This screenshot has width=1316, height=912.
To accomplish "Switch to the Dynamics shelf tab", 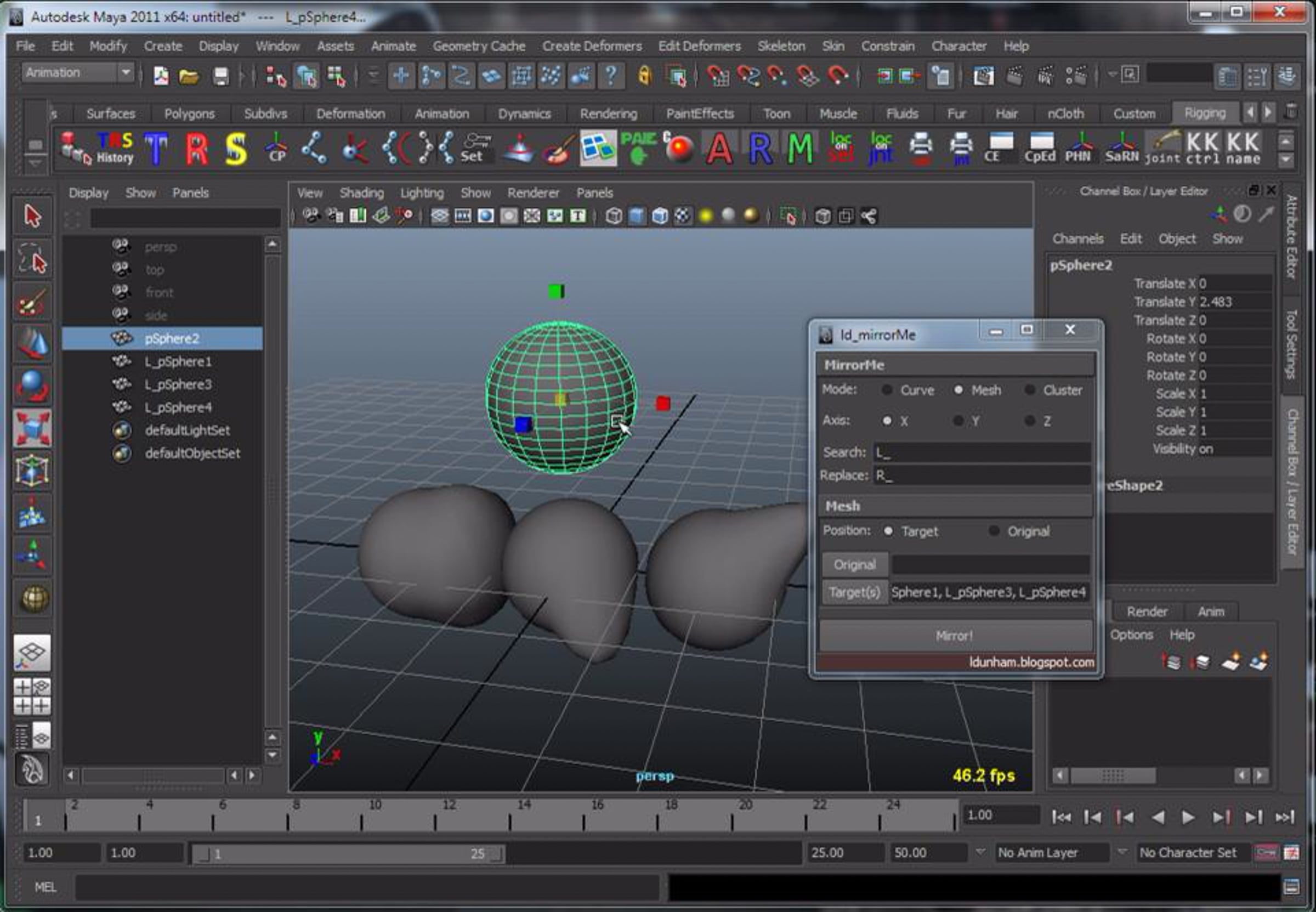I will click(x=524, y=114).
